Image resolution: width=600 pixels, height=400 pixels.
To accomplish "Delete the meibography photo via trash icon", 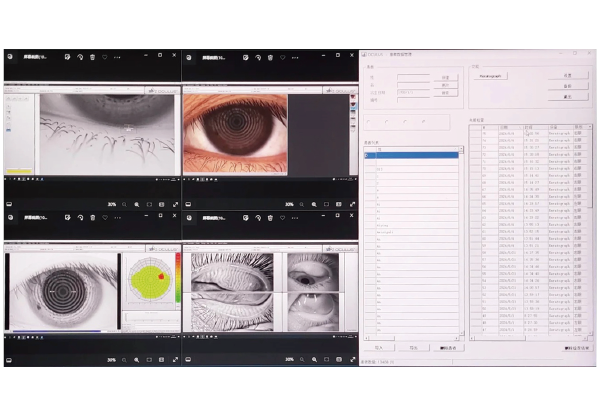I will click(270, 218).
